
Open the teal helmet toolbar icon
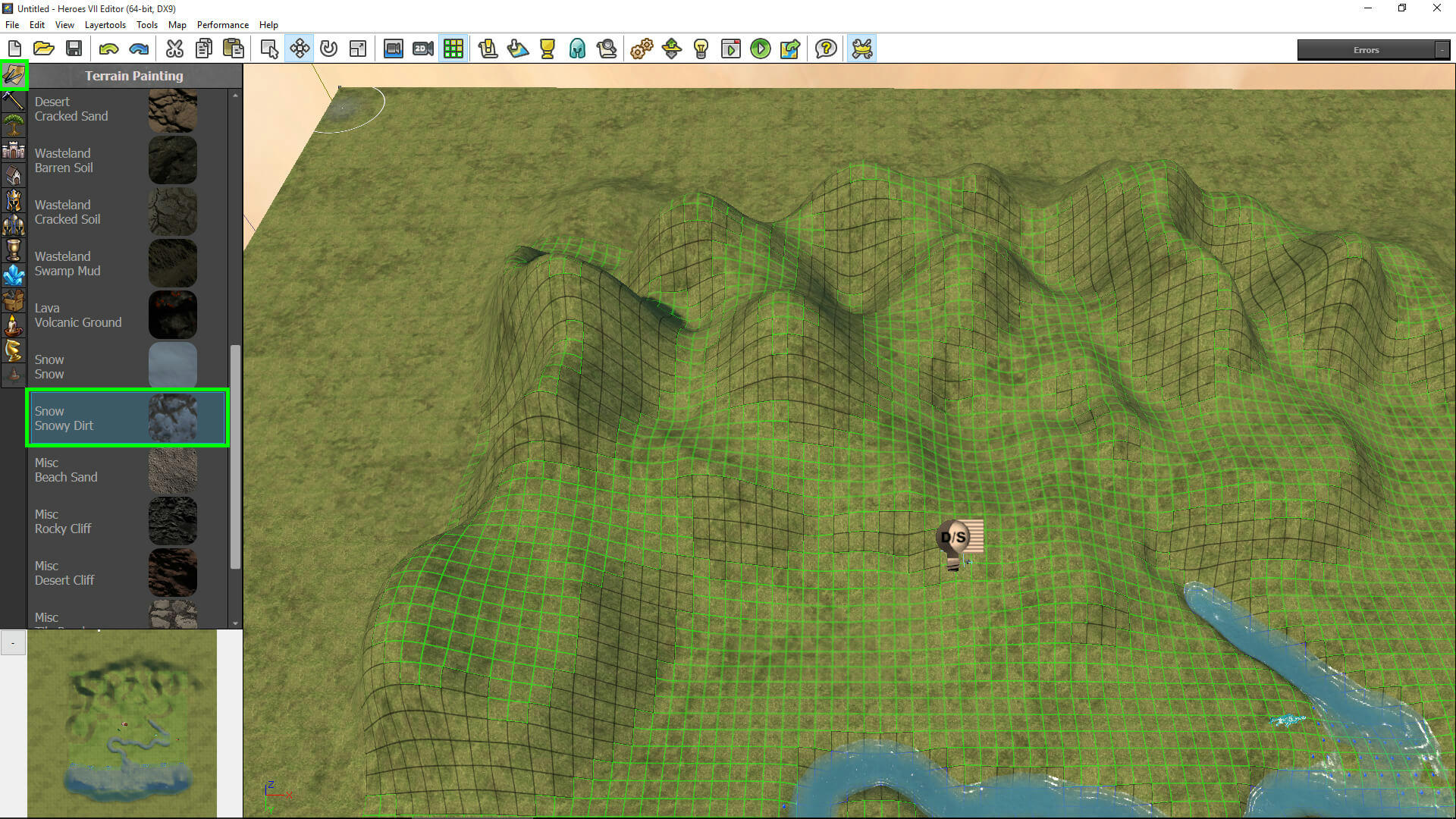tap(577, 49)
